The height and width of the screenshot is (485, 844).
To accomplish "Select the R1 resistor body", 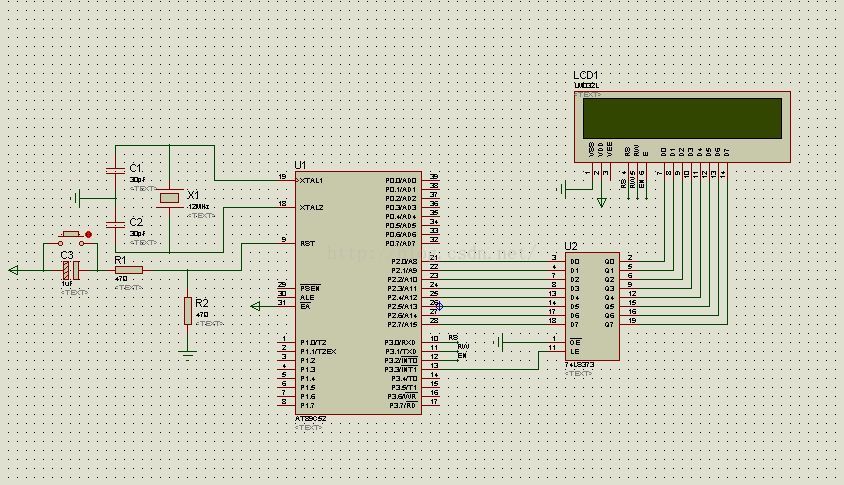I will (129, 270).
